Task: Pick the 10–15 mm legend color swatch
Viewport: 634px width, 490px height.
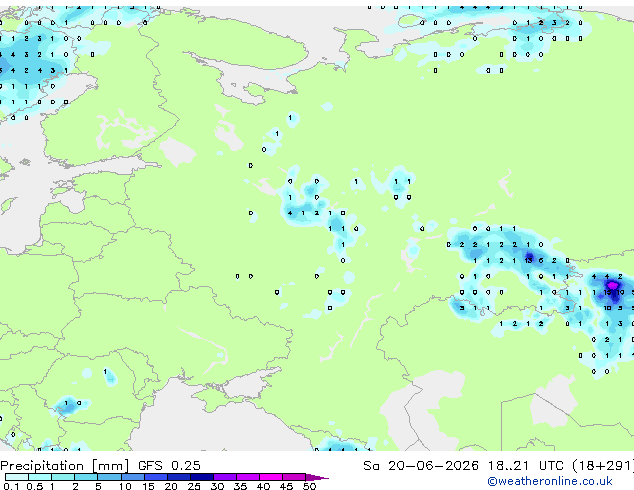Action: coord(132,477)
